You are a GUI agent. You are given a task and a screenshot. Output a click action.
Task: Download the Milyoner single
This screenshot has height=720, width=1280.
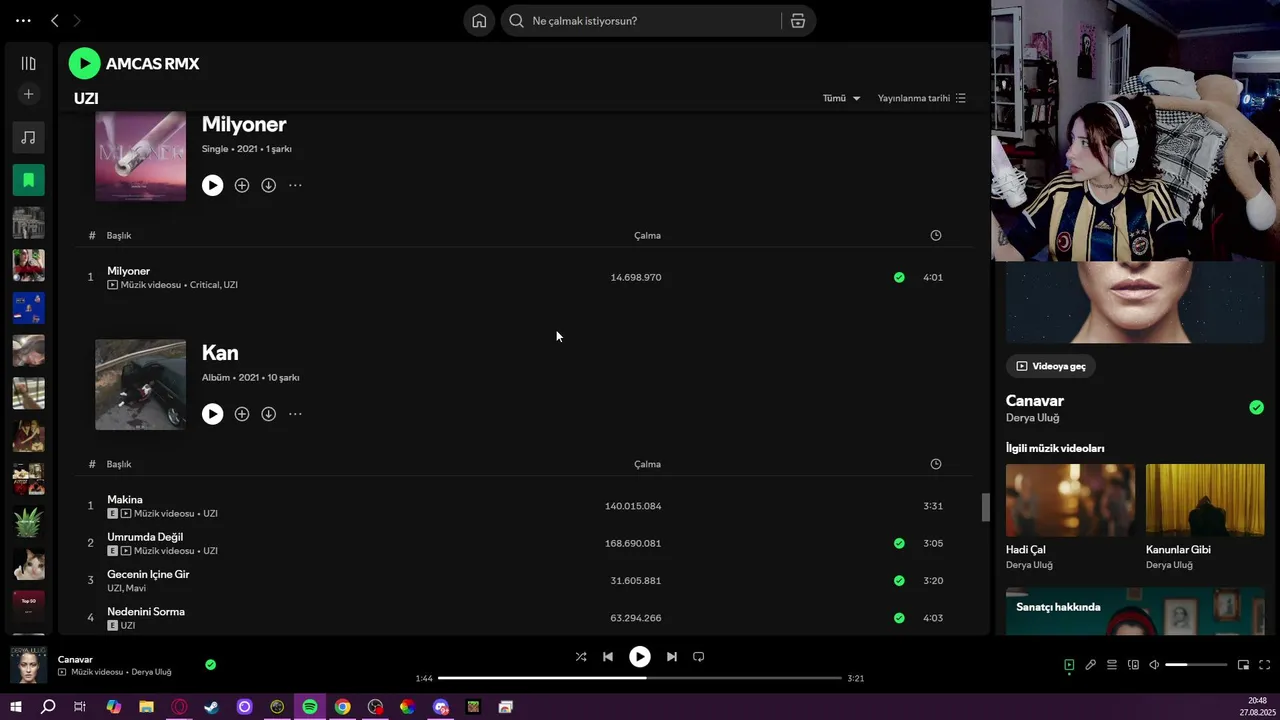(268, 185)
